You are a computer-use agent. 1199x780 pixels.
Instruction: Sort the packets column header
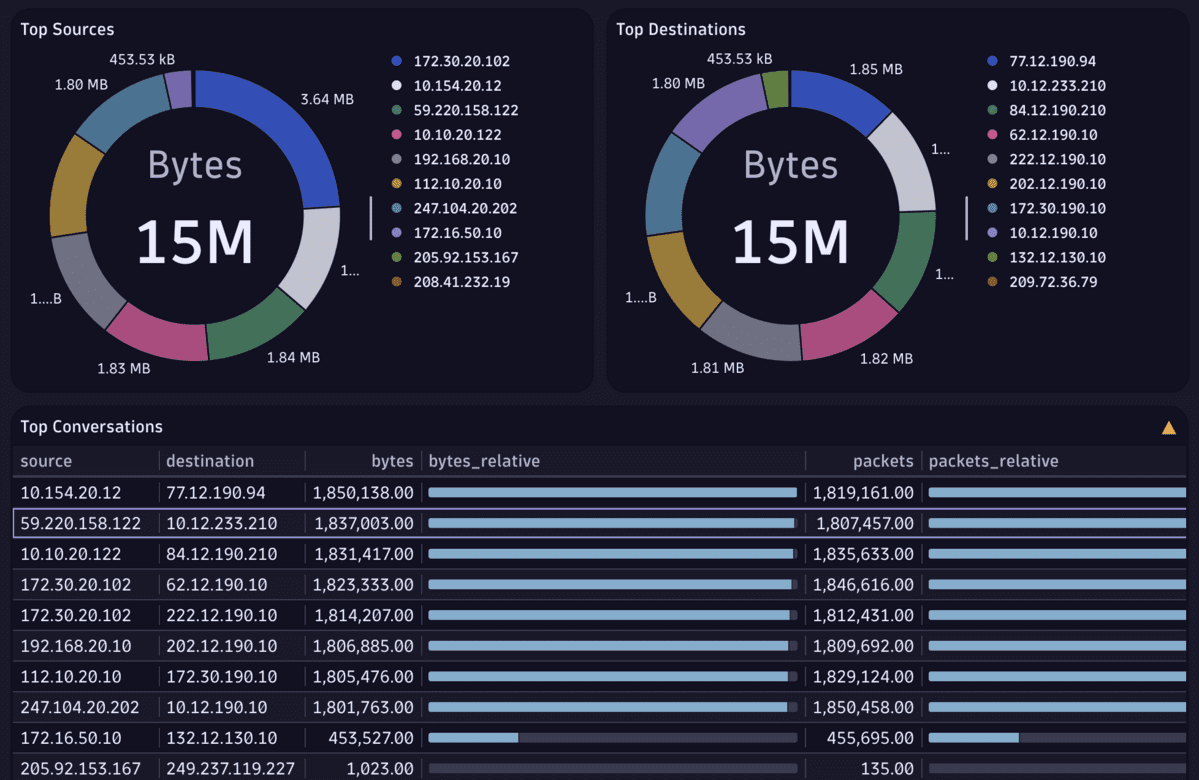pos(884,461)
